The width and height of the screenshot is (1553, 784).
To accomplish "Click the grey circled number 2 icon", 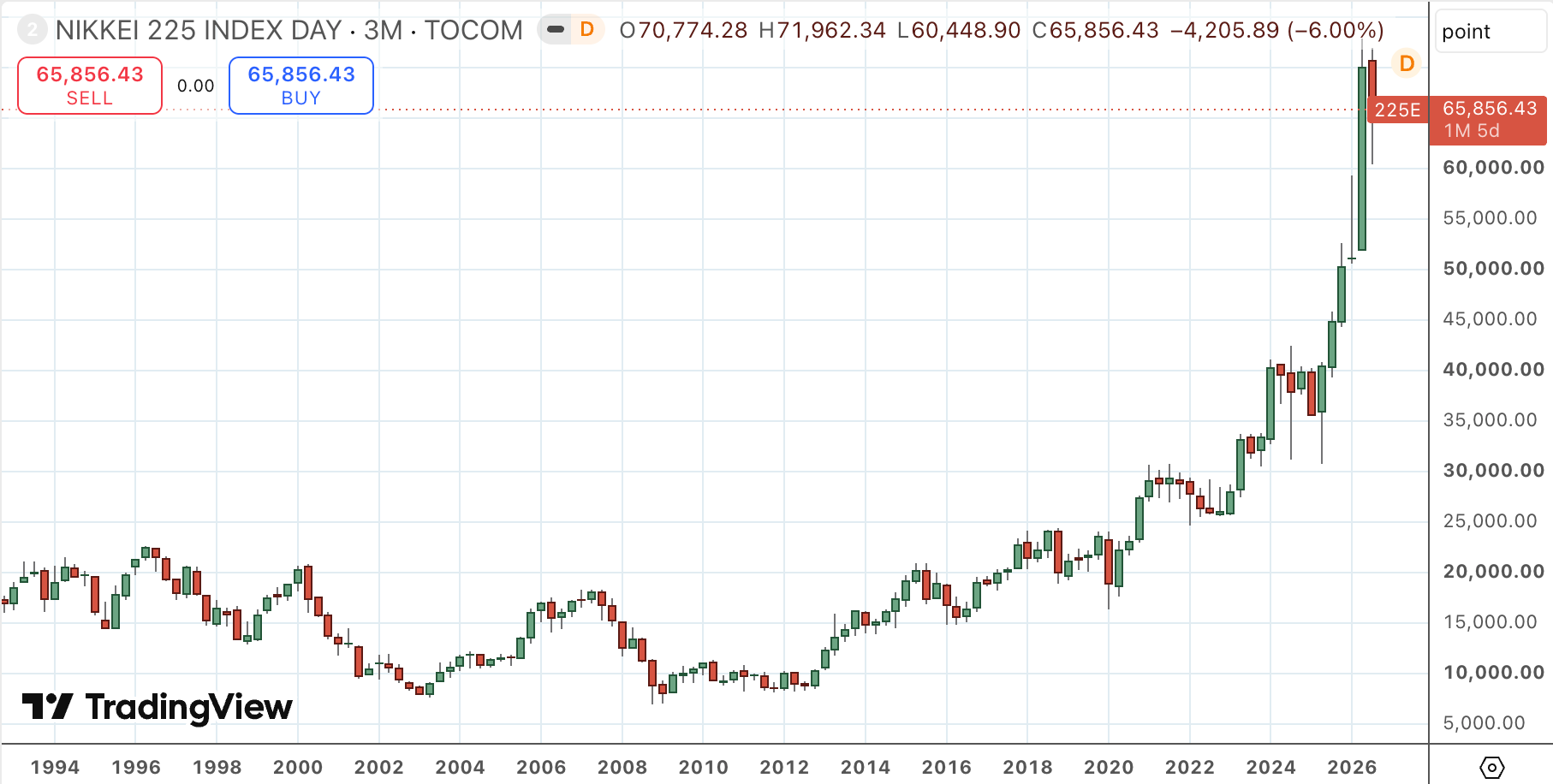I will click(x=33, y=31).
